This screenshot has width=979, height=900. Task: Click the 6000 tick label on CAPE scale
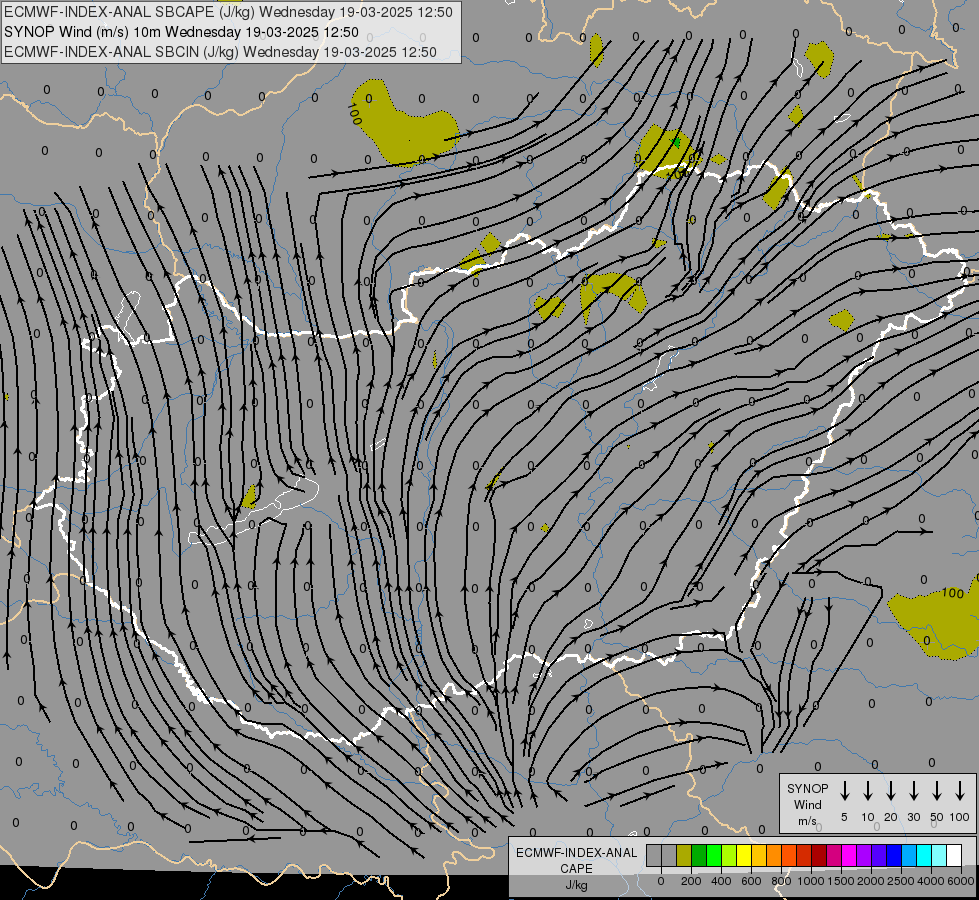point(961,881)
